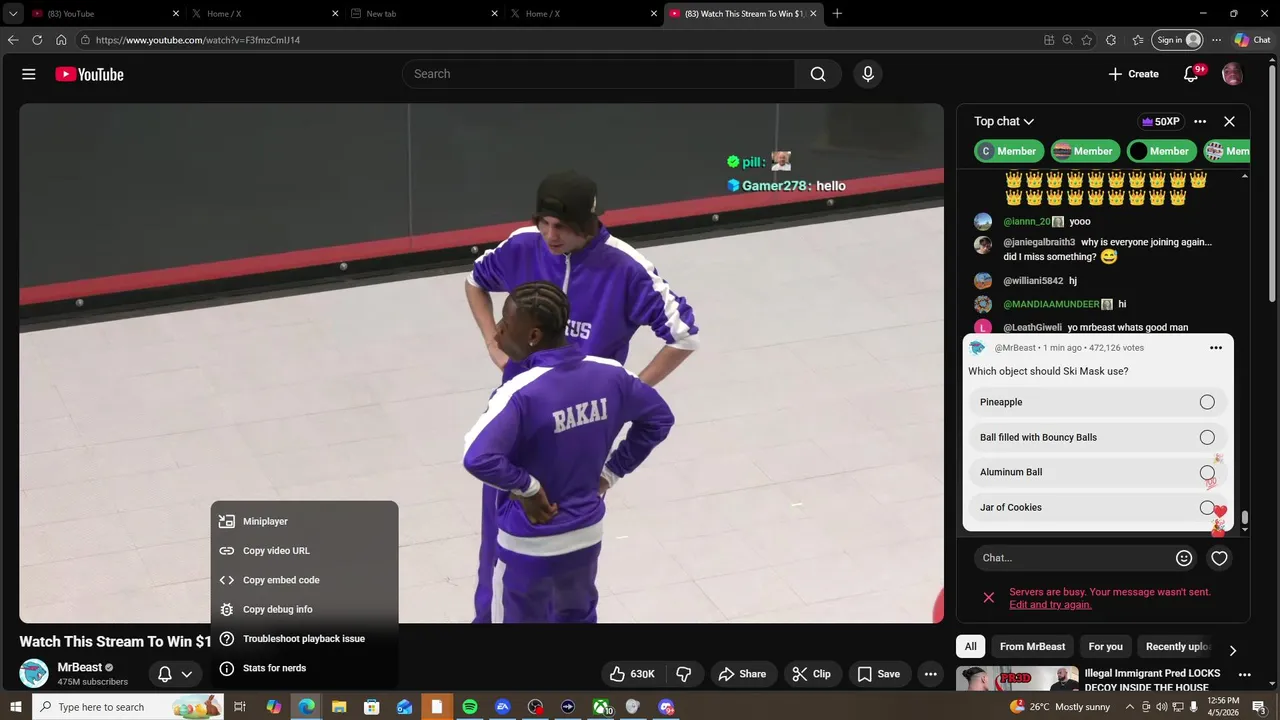Choose Copy video URL in the menu

click(304, 551)
